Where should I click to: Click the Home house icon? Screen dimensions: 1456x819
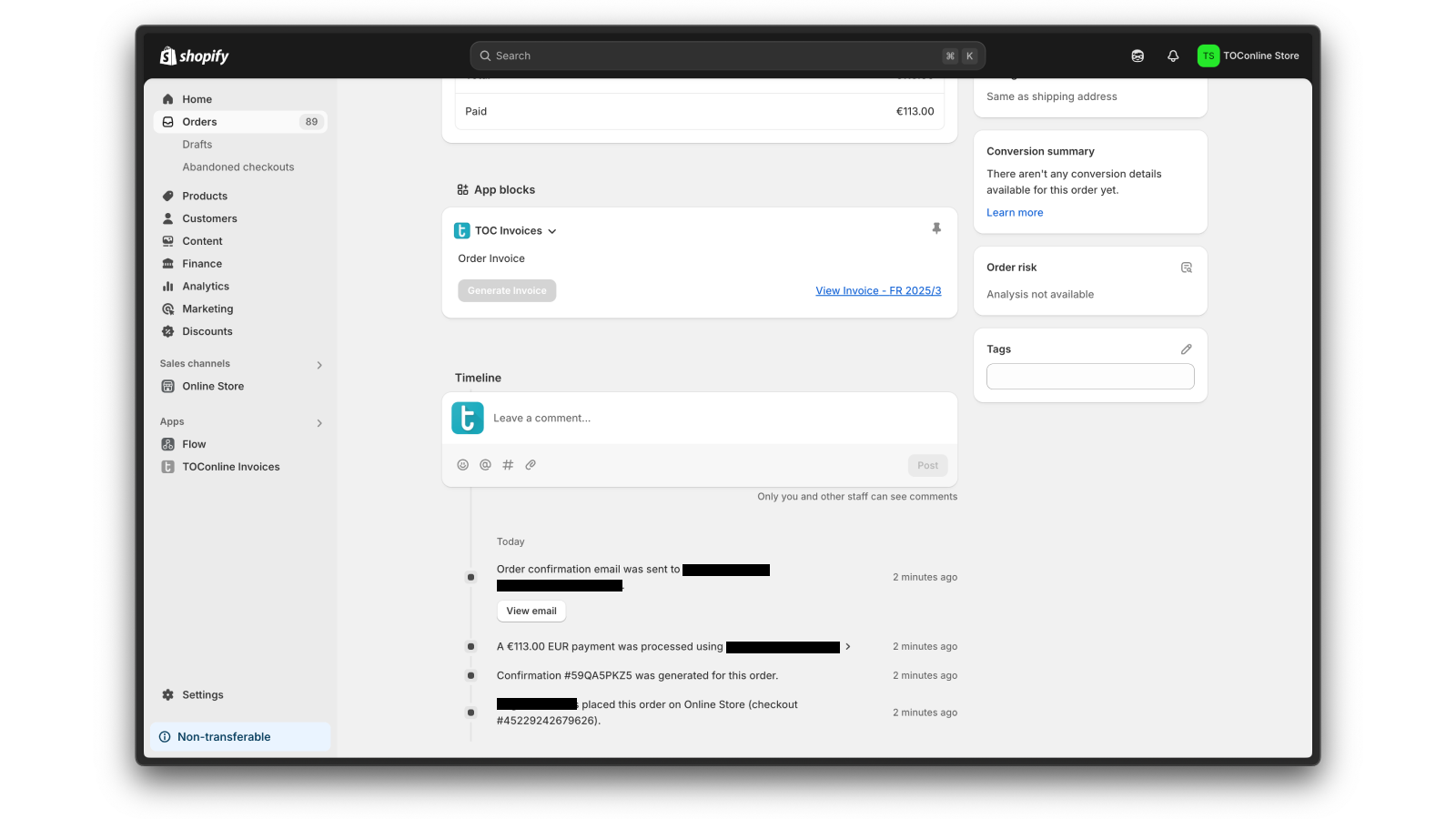point(167,99)
